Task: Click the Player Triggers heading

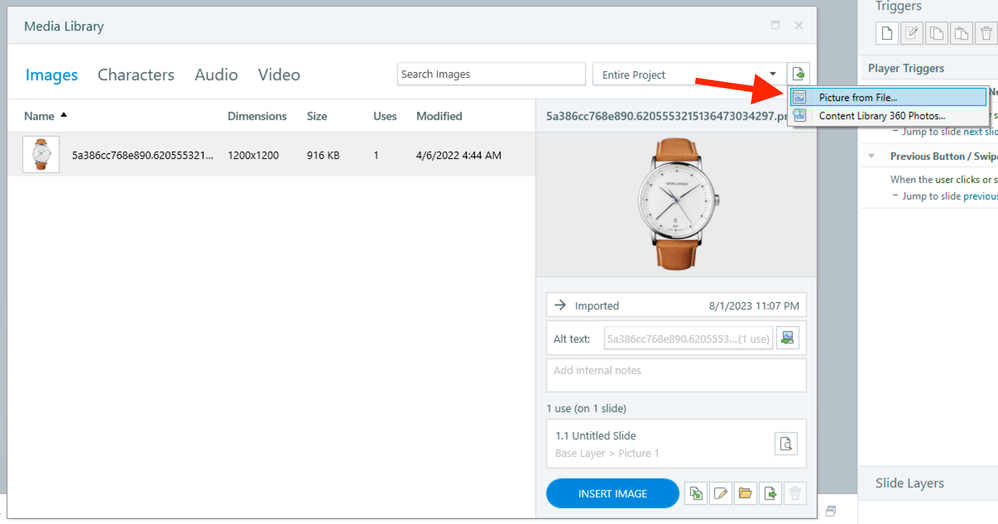Action: pyautogui.click(x=906, y=68)
